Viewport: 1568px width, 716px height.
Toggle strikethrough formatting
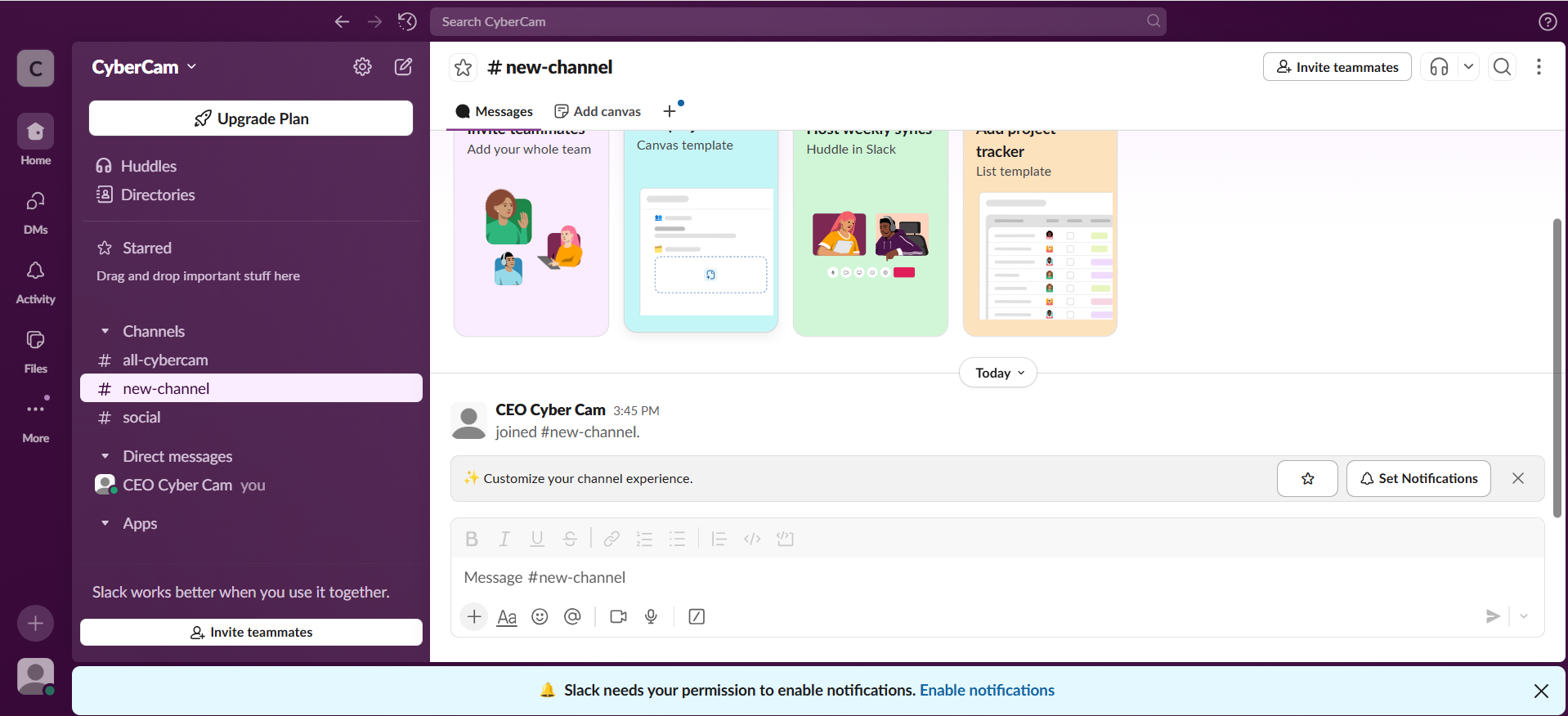point(570,539)
